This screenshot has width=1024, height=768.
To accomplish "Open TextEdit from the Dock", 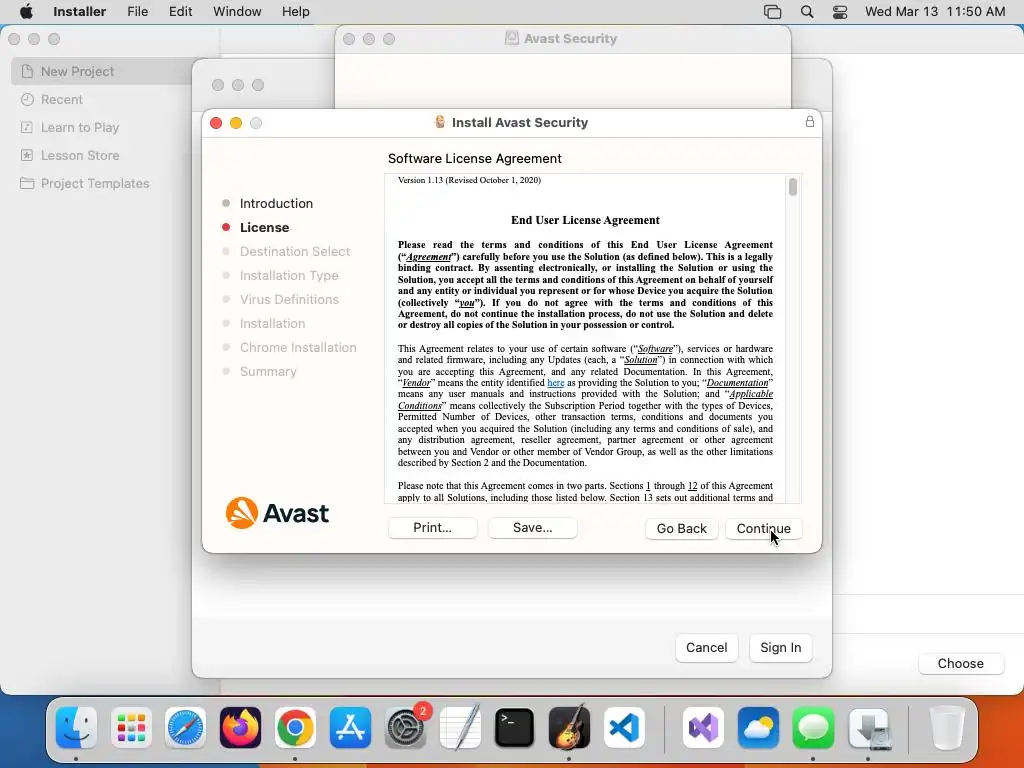I will (x=460, y=728).
